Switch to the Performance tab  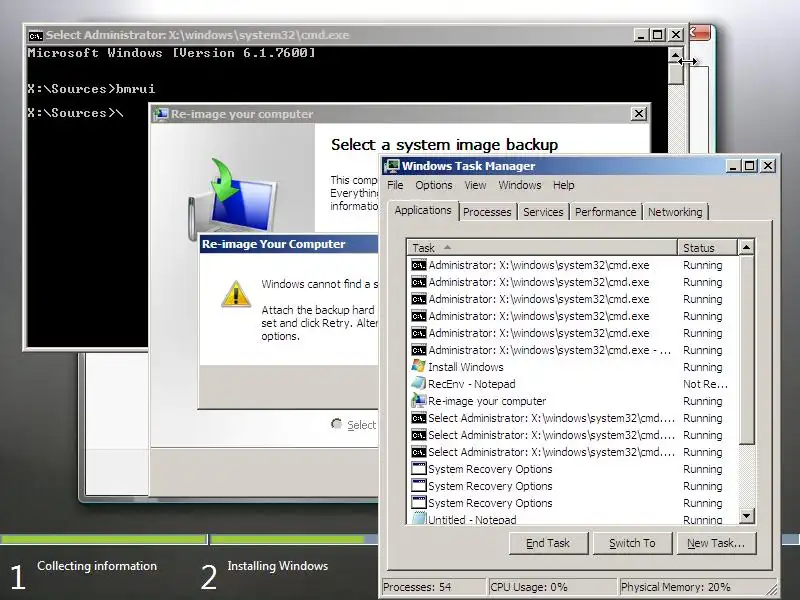(x=606, y=212)
